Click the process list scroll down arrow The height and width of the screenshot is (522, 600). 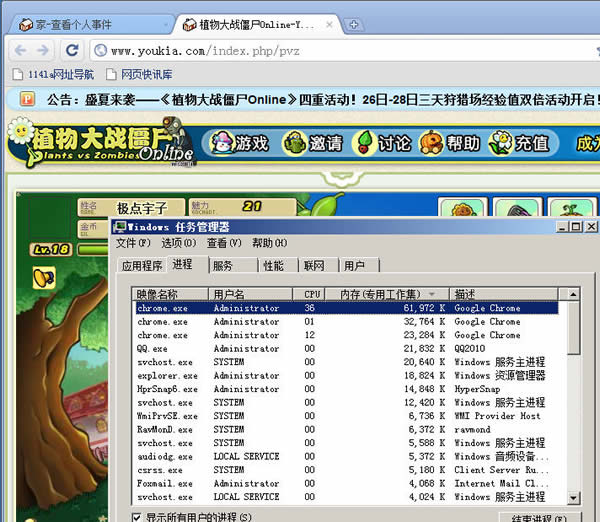tap(573, 498)
